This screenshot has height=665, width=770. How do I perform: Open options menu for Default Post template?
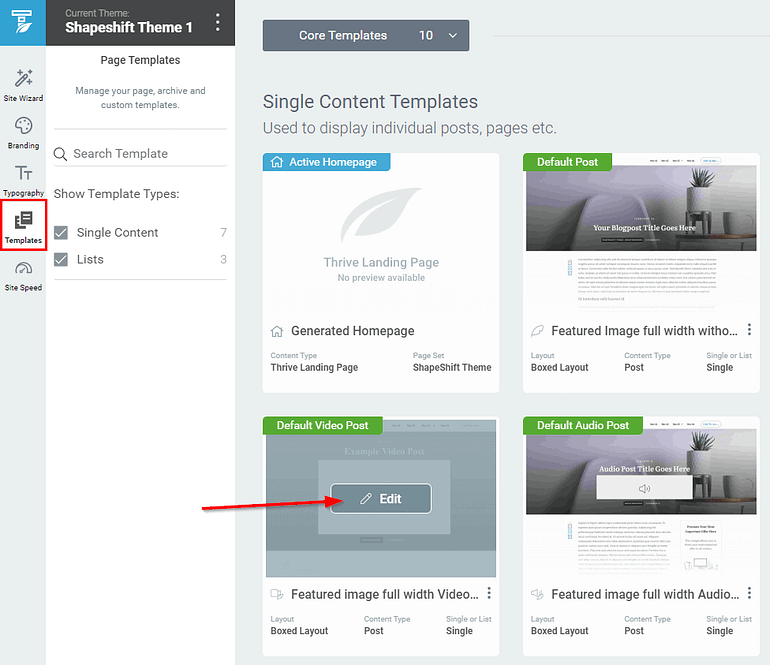[750, 330]
